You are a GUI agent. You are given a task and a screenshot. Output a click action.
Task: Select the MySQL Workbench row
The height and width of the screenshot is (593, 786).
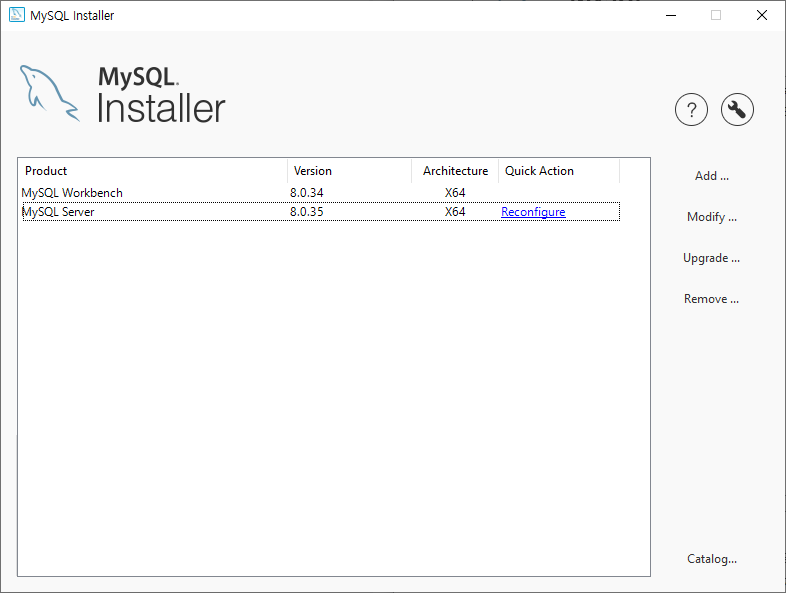pyautogui.click(x=321, y=192)
